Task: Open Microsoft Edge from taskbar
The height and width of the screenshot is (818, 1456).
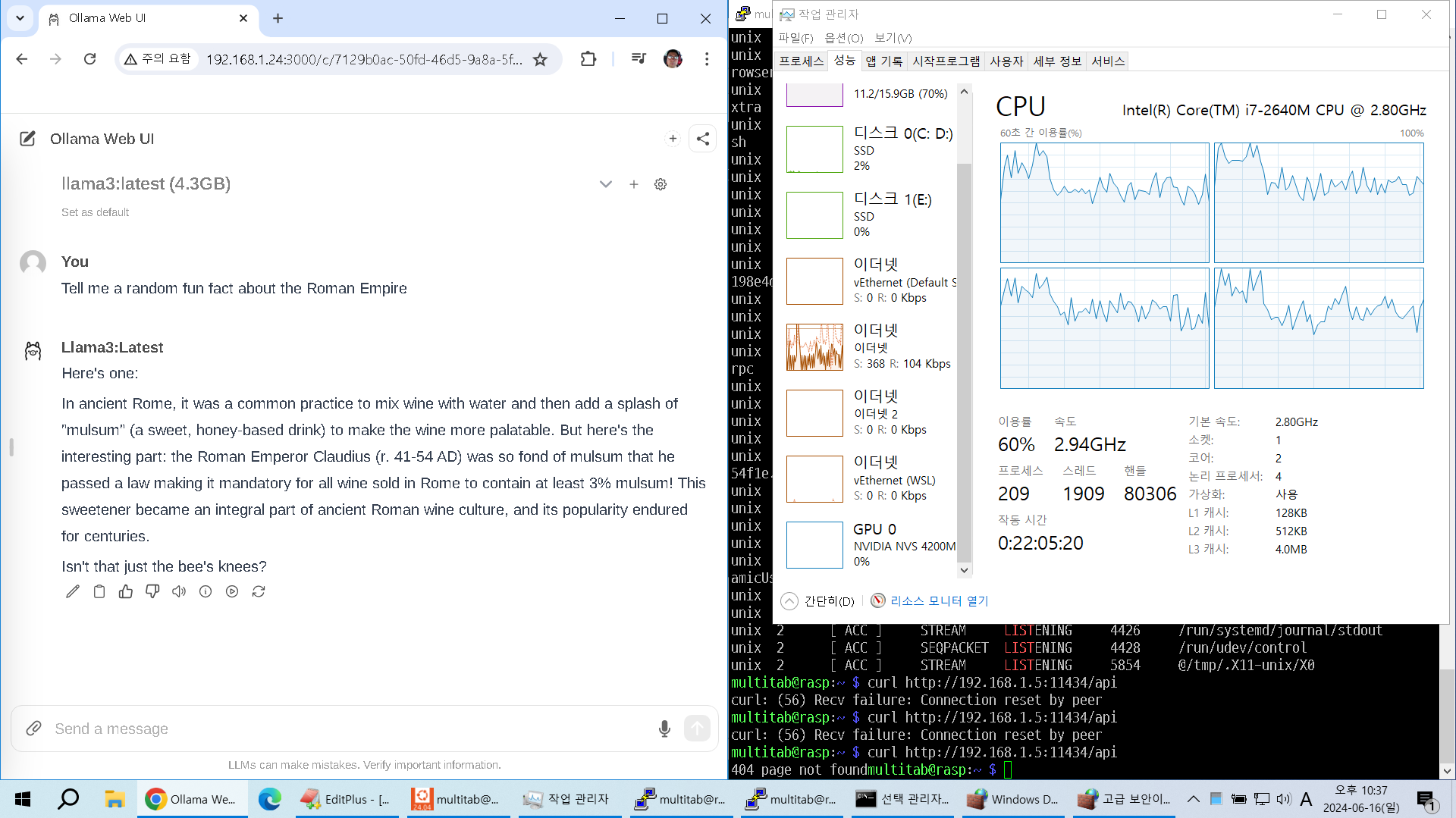Action: pos(269,799)
